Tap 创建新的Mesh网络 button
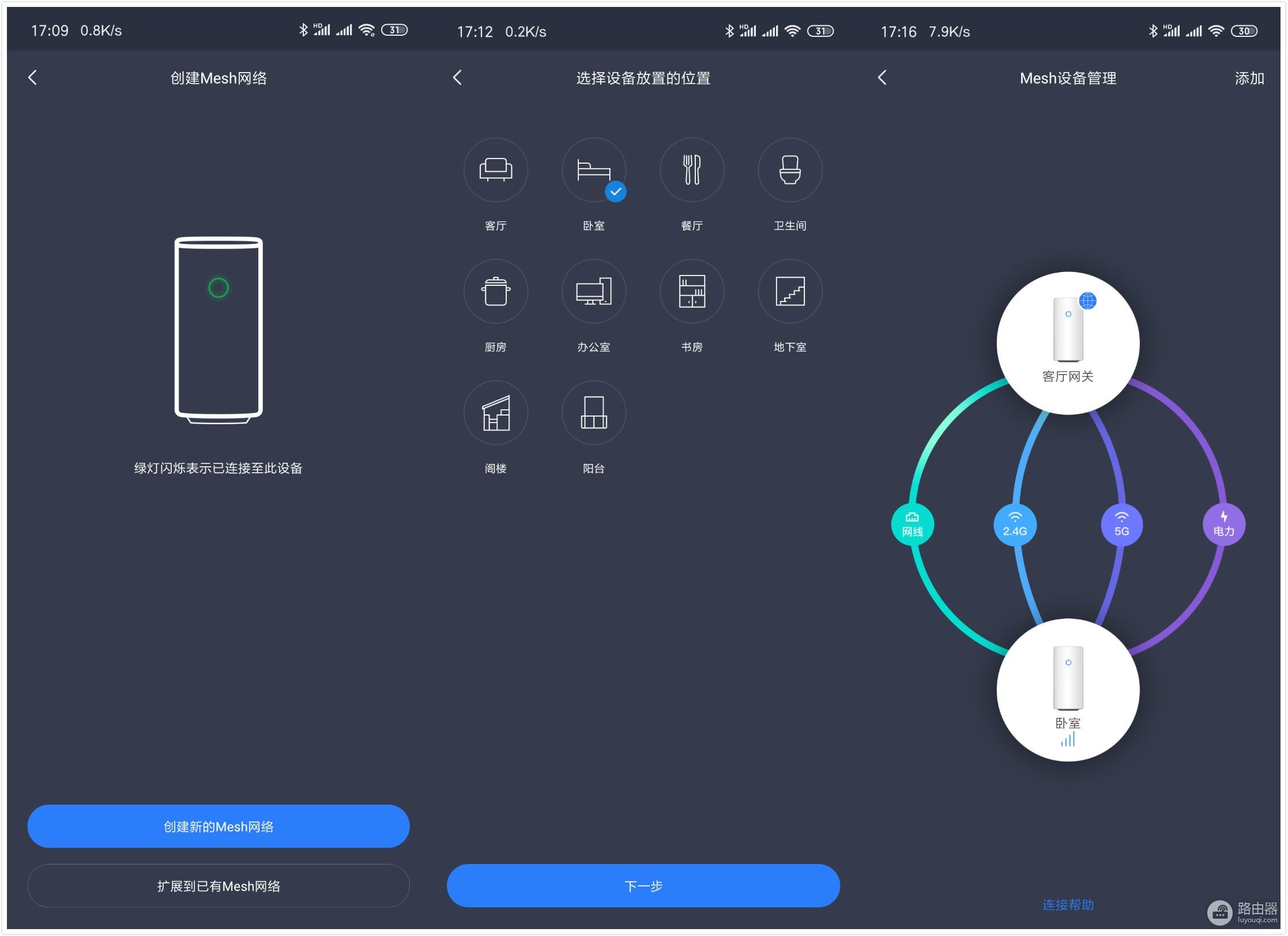 (219, 826)
